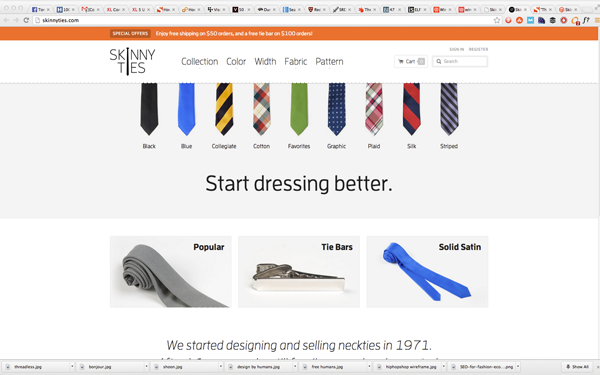
Task: Click the bookmark star in address bar
Action: tap(497, 20)
